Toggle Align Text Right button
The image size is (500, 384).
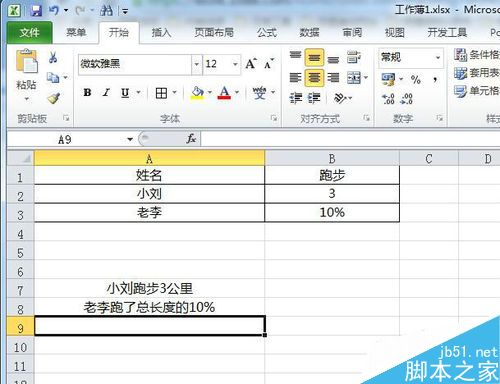tap(333, 78)
